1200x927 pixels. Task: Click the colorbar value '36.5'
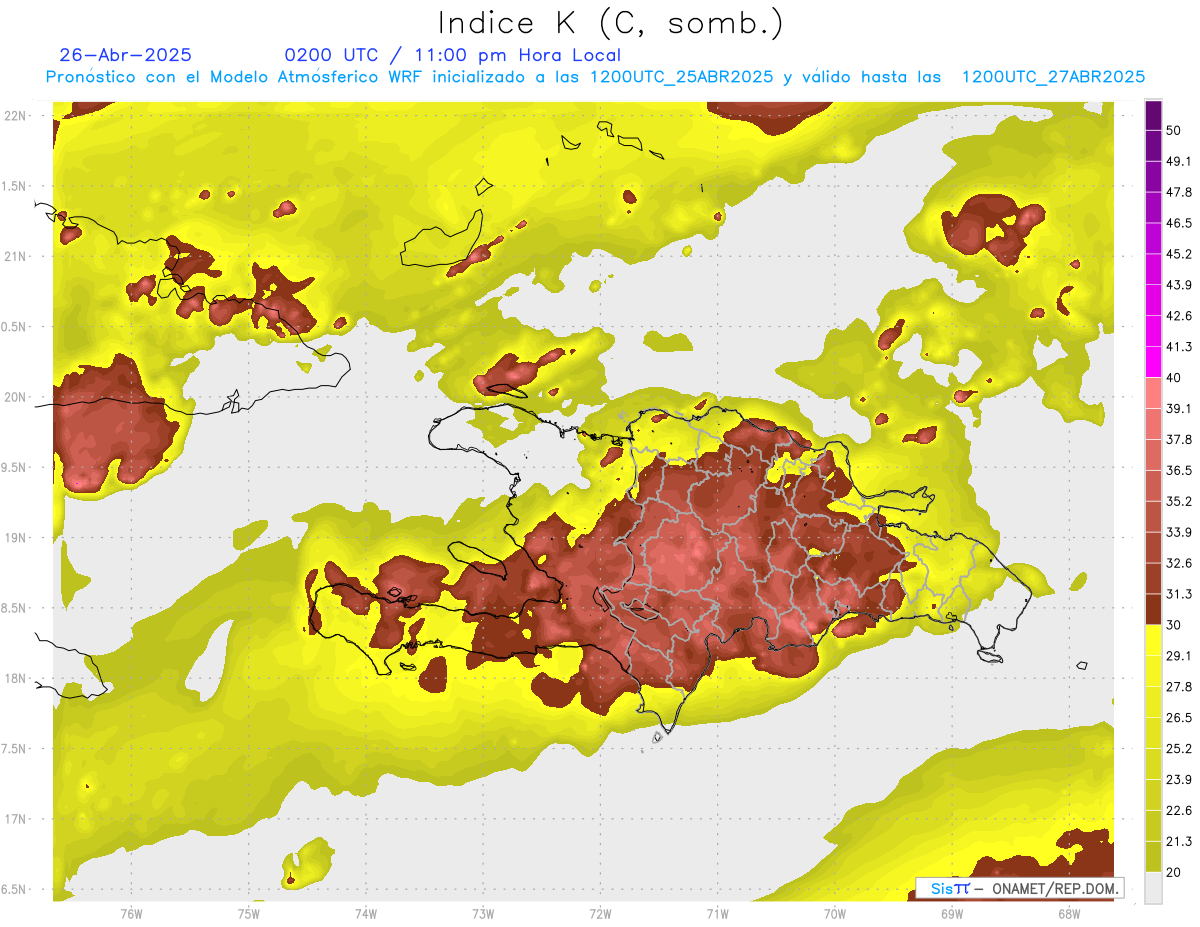pyautogui.click(x=1178, y=470)
